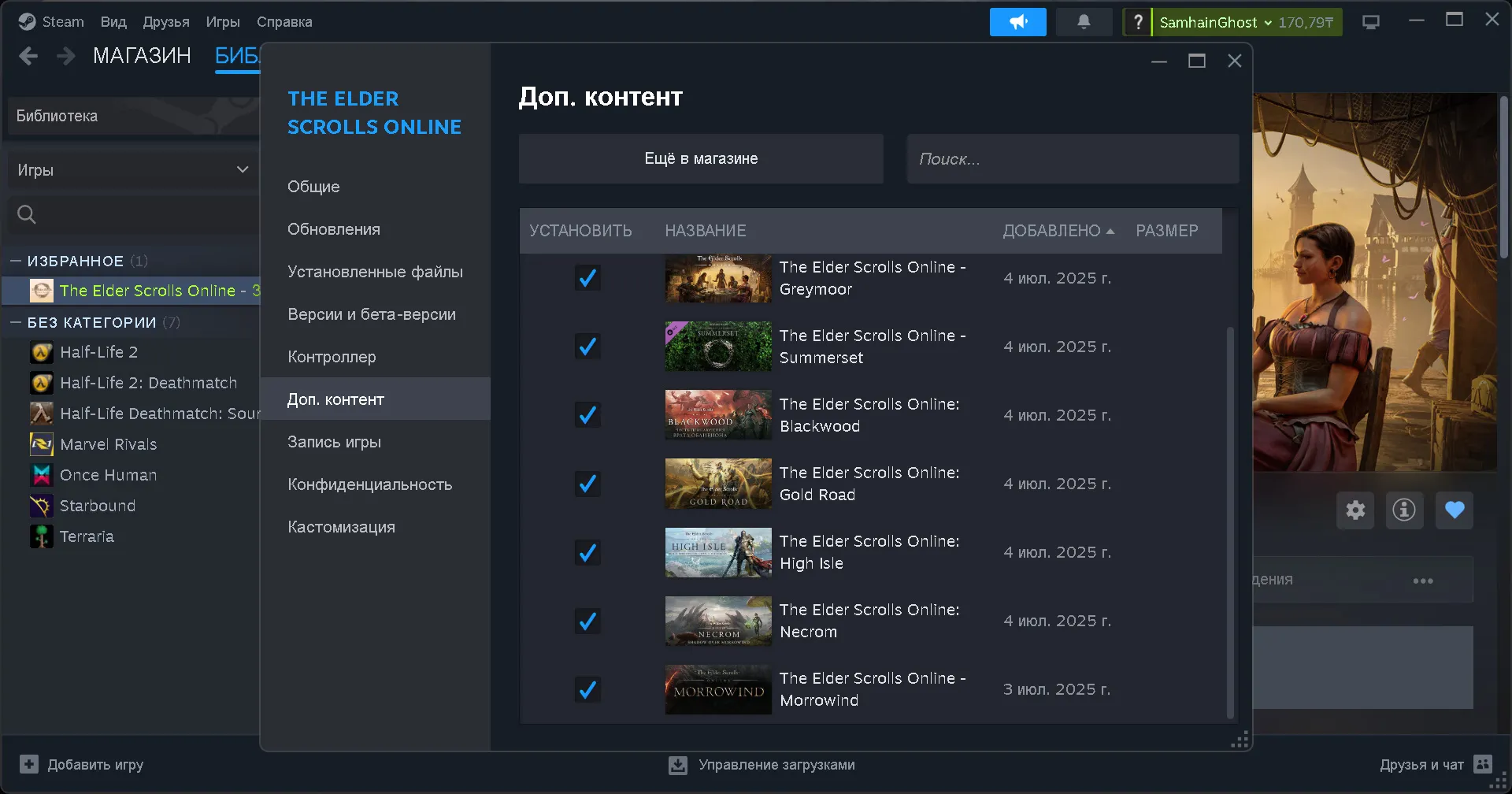
Task: Go back with the left arrow
Action: click(28, 56)
